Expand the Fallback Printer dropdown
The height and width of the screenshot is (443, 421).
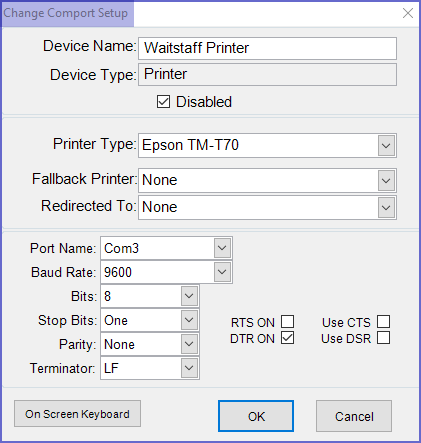[386, 180]
